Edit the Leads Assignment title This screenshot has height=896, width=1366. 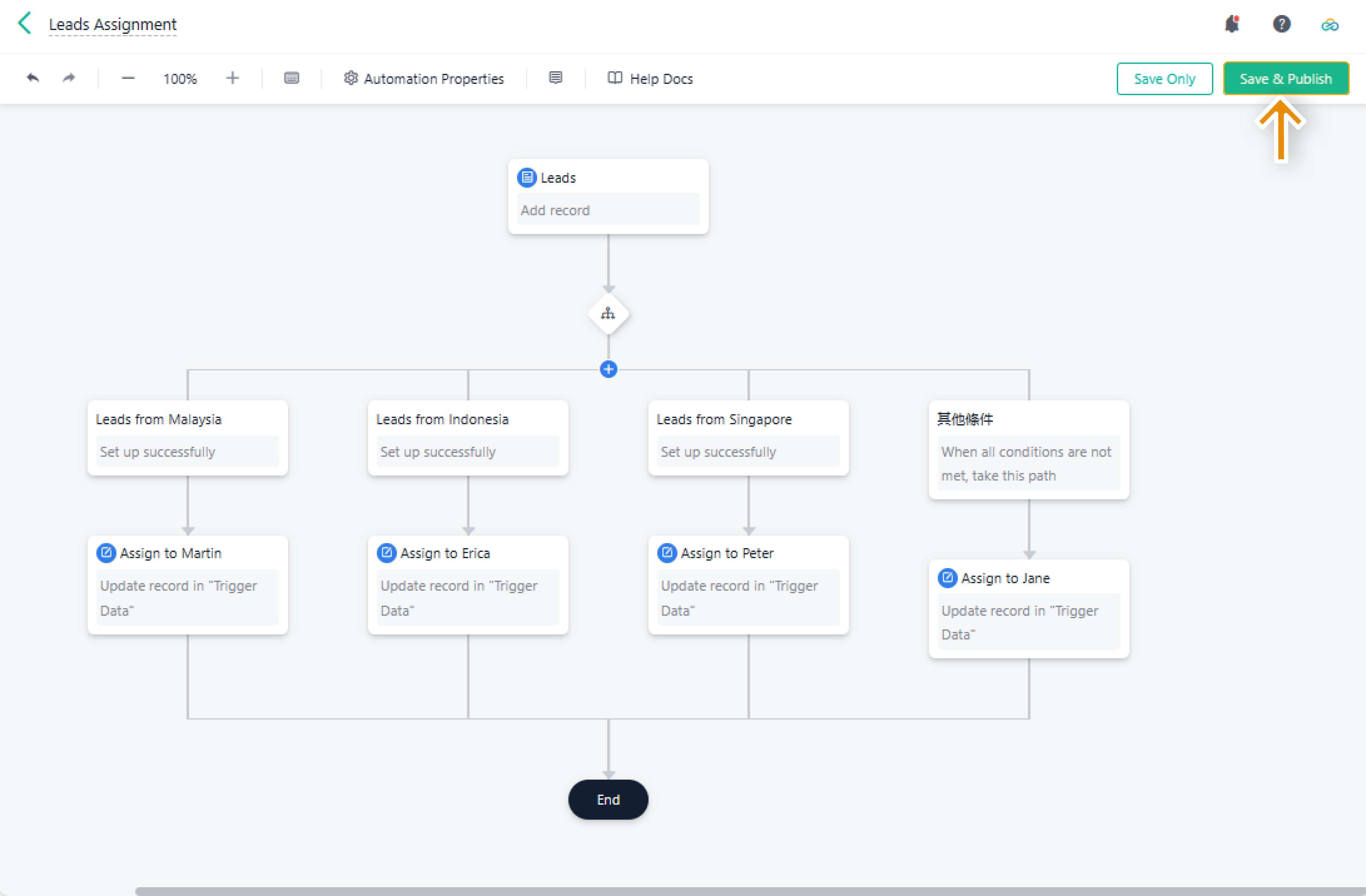112,25
